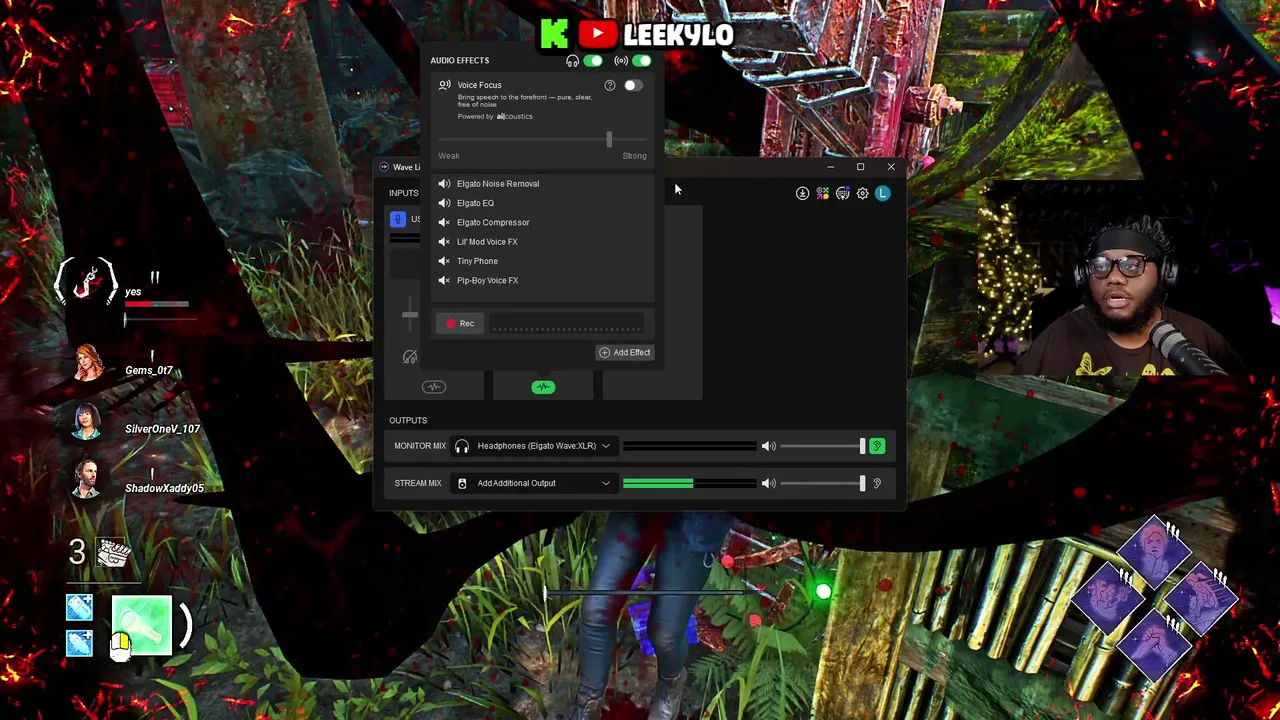Viewport: 1280px width, 720px height.
Task: Open the download updates icon in Wave Link
Action: tap(802, 194)
